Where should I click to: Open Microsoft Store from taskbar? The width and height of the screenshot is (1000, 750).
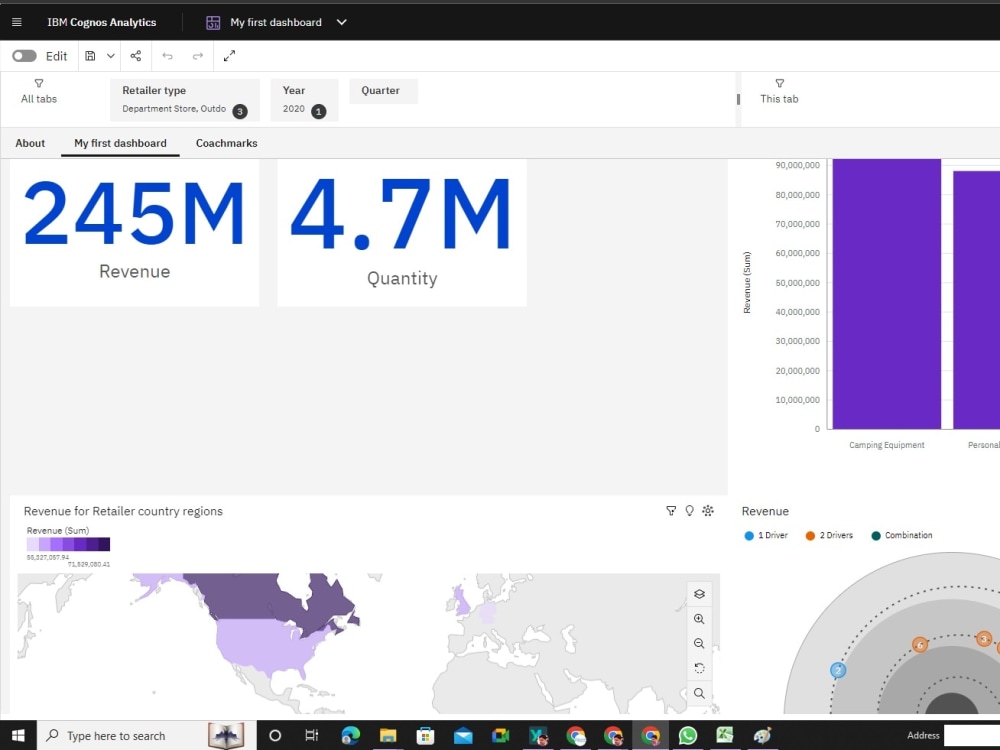coord(425,735)
